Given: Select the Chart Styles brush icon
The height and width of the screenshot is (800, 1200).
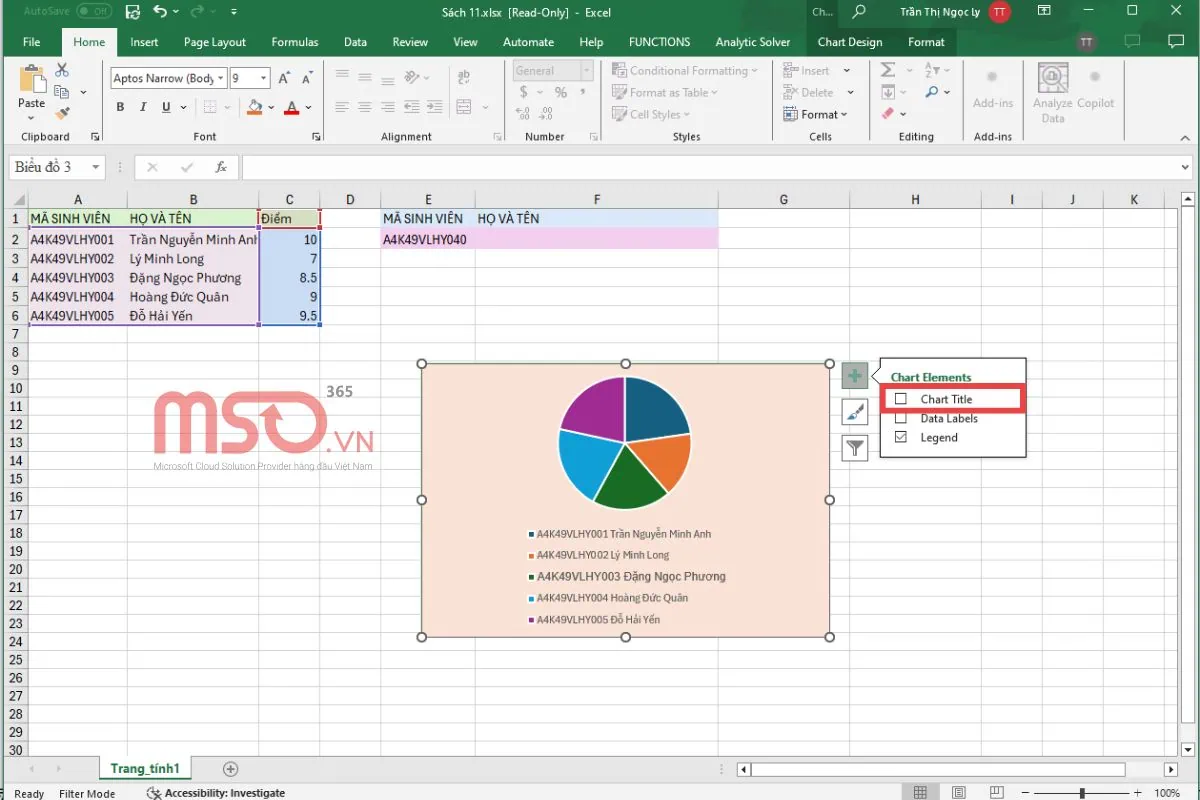Looking at the screenshot, I should (x=854, y=411).
